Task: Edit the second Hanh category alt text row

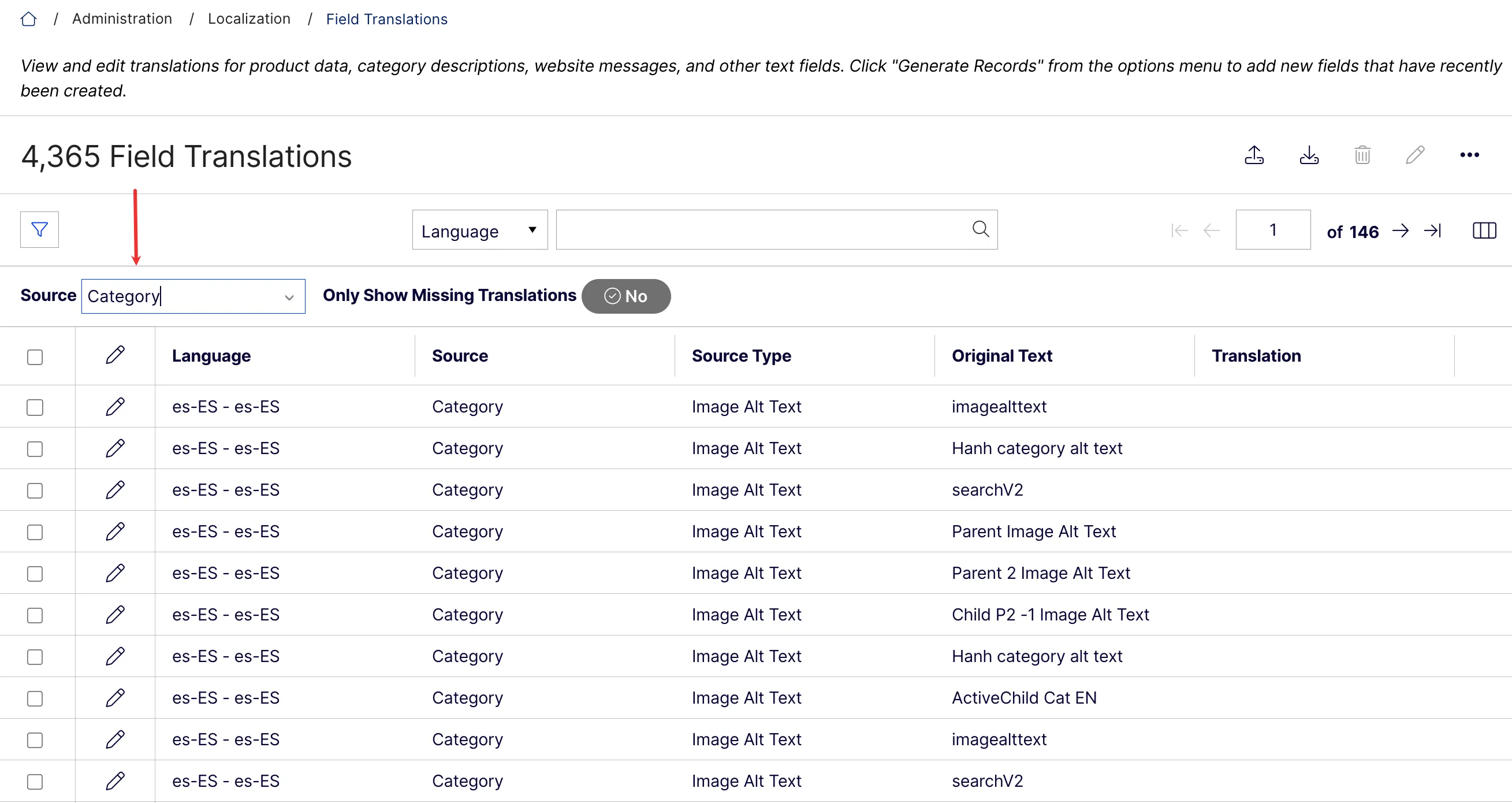Action: click(115, 656)
